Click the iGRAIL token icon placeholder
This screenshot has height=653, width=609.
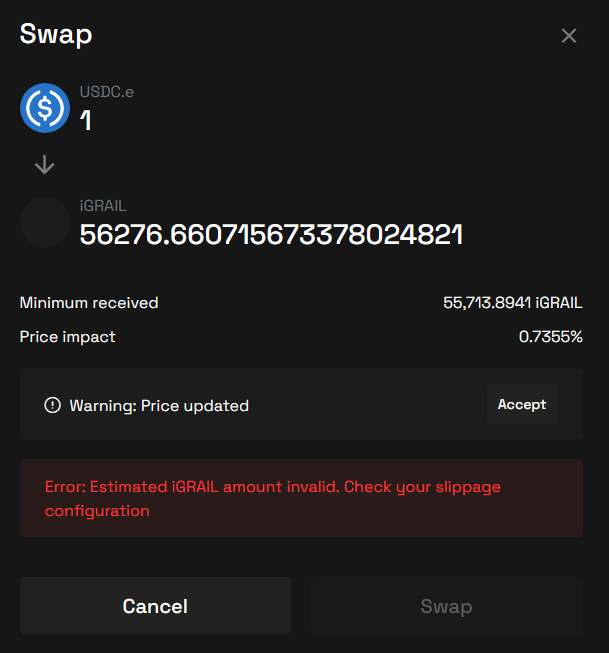[x=45, y=222]
